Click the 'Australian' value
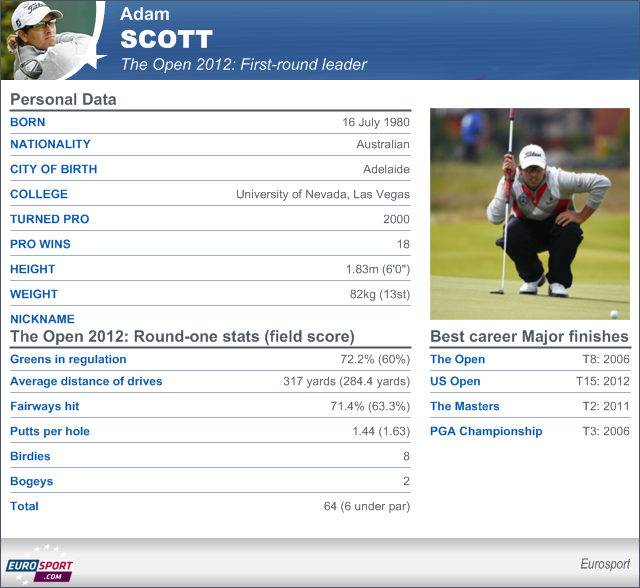Screen dimensions: 640x588 pos(383,144)
